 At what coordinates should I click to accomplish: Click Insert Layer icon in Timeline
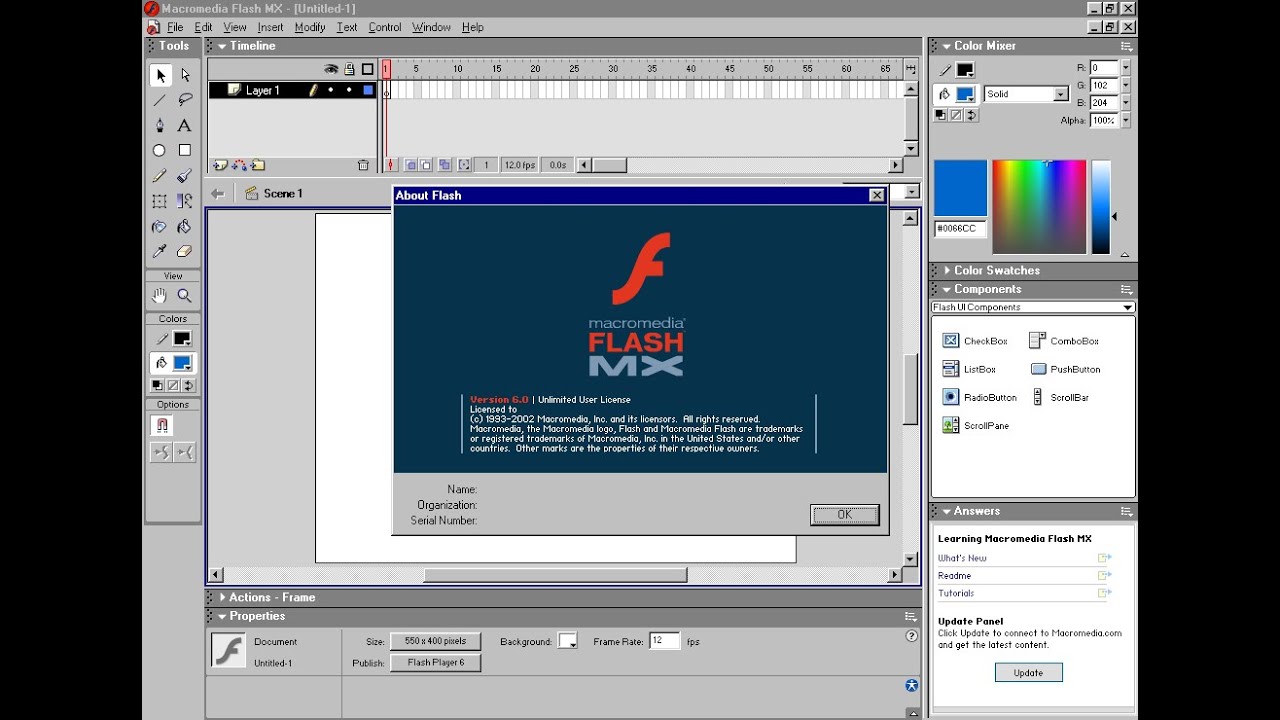coord(221,165)
